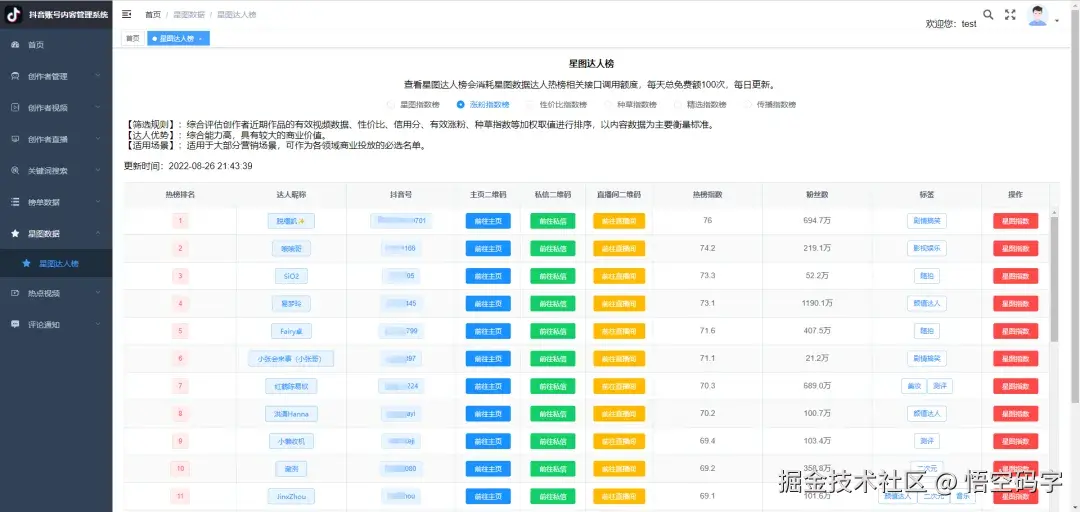This screenshot has height=512, width=1080.
Task: Click 前往私信 for rank 7
Action: (x=553, y=387)
